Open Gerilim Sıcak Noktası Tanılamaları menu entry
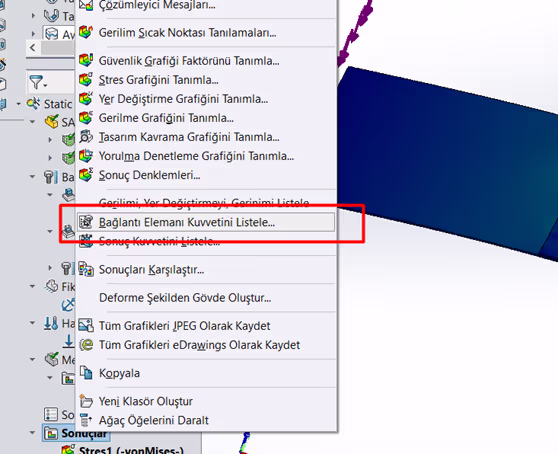558x454 pixels. click(206, 33)
